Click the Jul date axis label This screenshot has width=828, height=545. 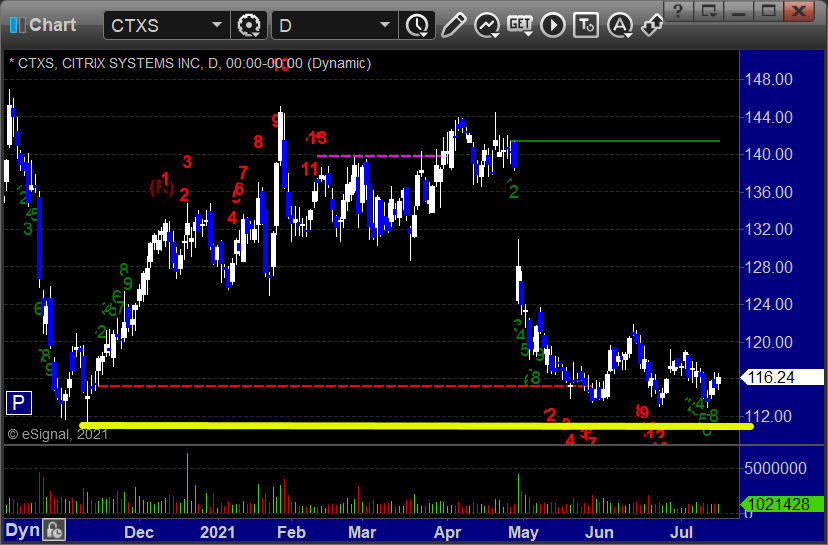click(x=681, y=532)
